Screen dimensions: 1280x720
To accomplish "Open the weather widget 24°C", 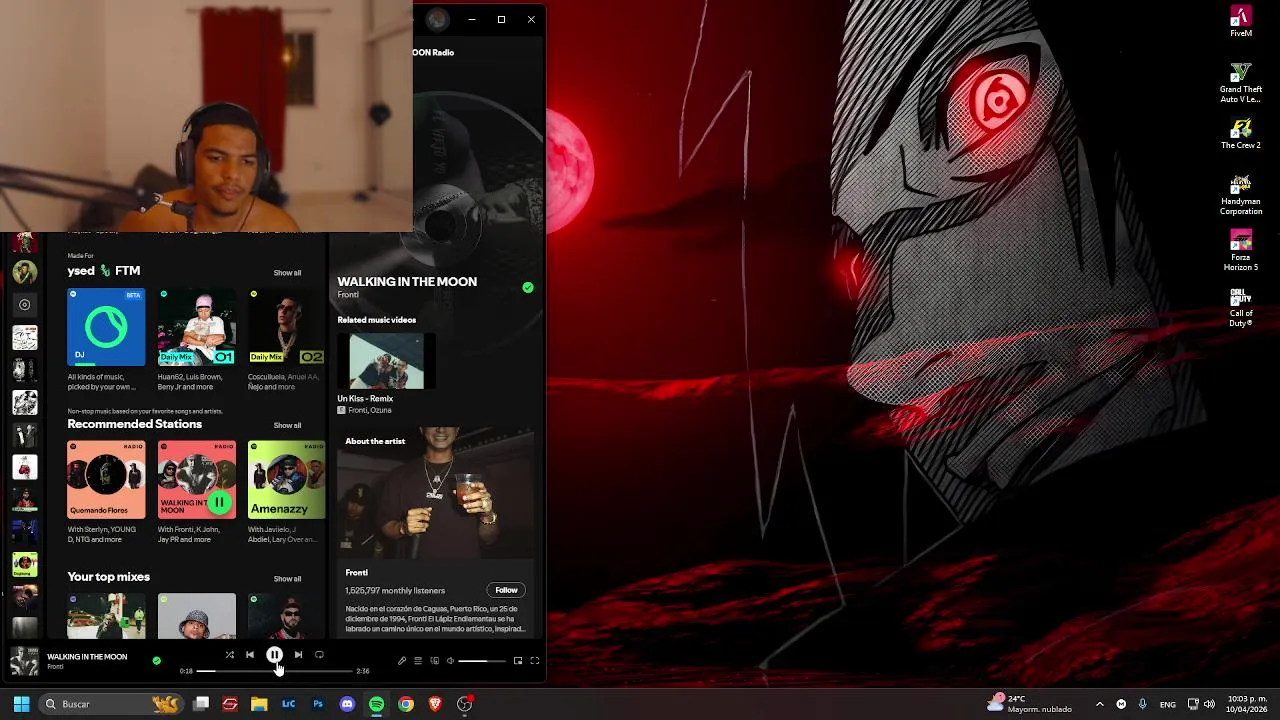I will tap(1030, 704).
